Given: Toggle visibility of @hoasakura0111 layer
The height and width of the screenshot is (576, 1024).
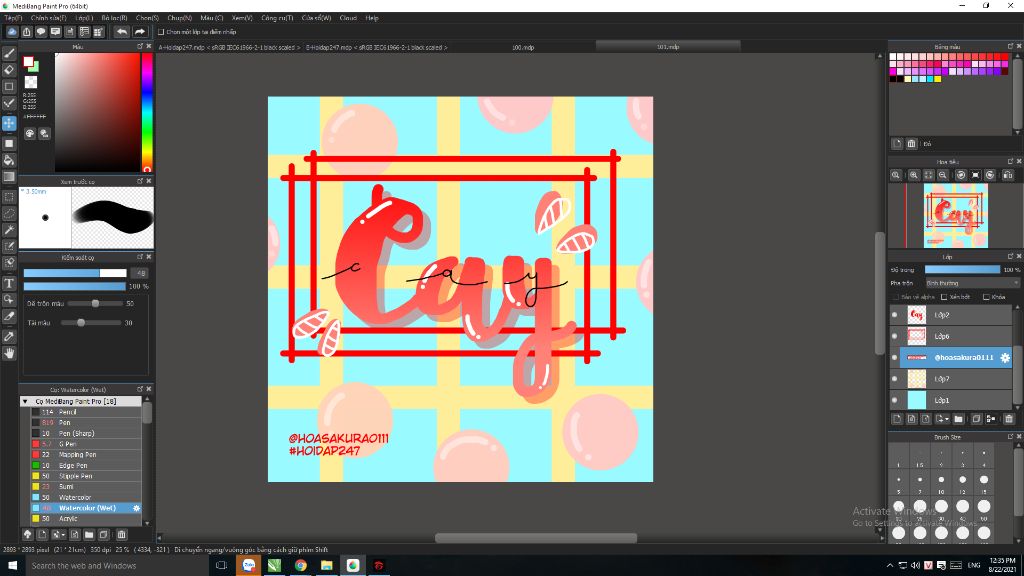Looking at the screenshot, I should [x=895, y=357].
